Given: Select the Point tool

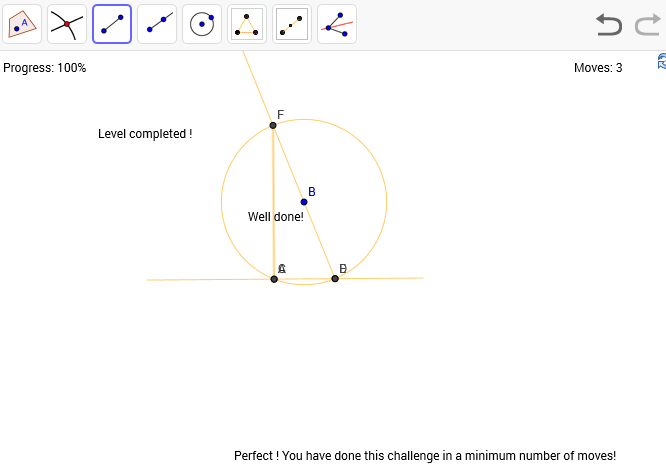Looking at the screenshot, I should point(22,24).
